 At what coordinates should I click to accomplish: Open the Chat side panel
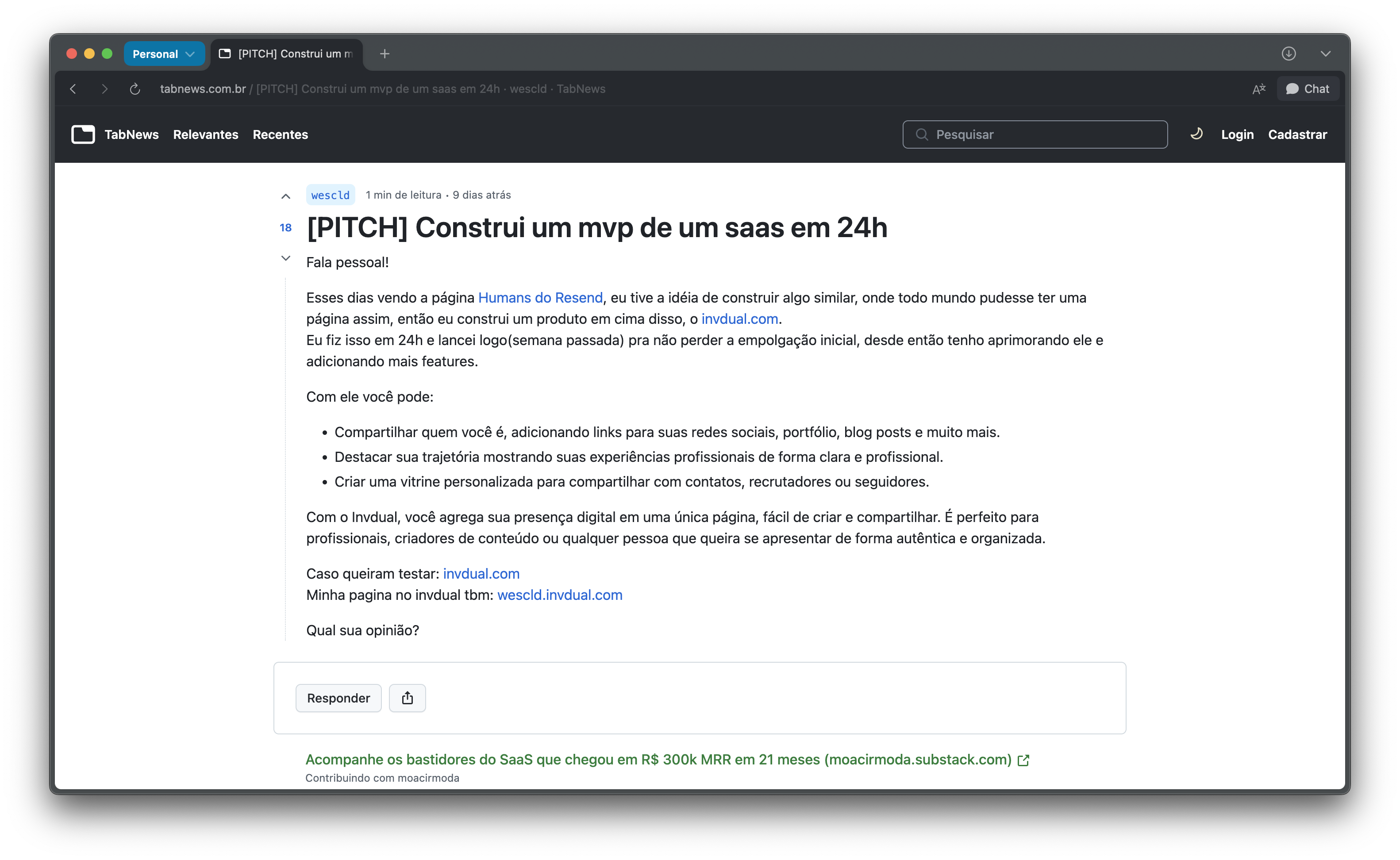tap(1308, 89)
